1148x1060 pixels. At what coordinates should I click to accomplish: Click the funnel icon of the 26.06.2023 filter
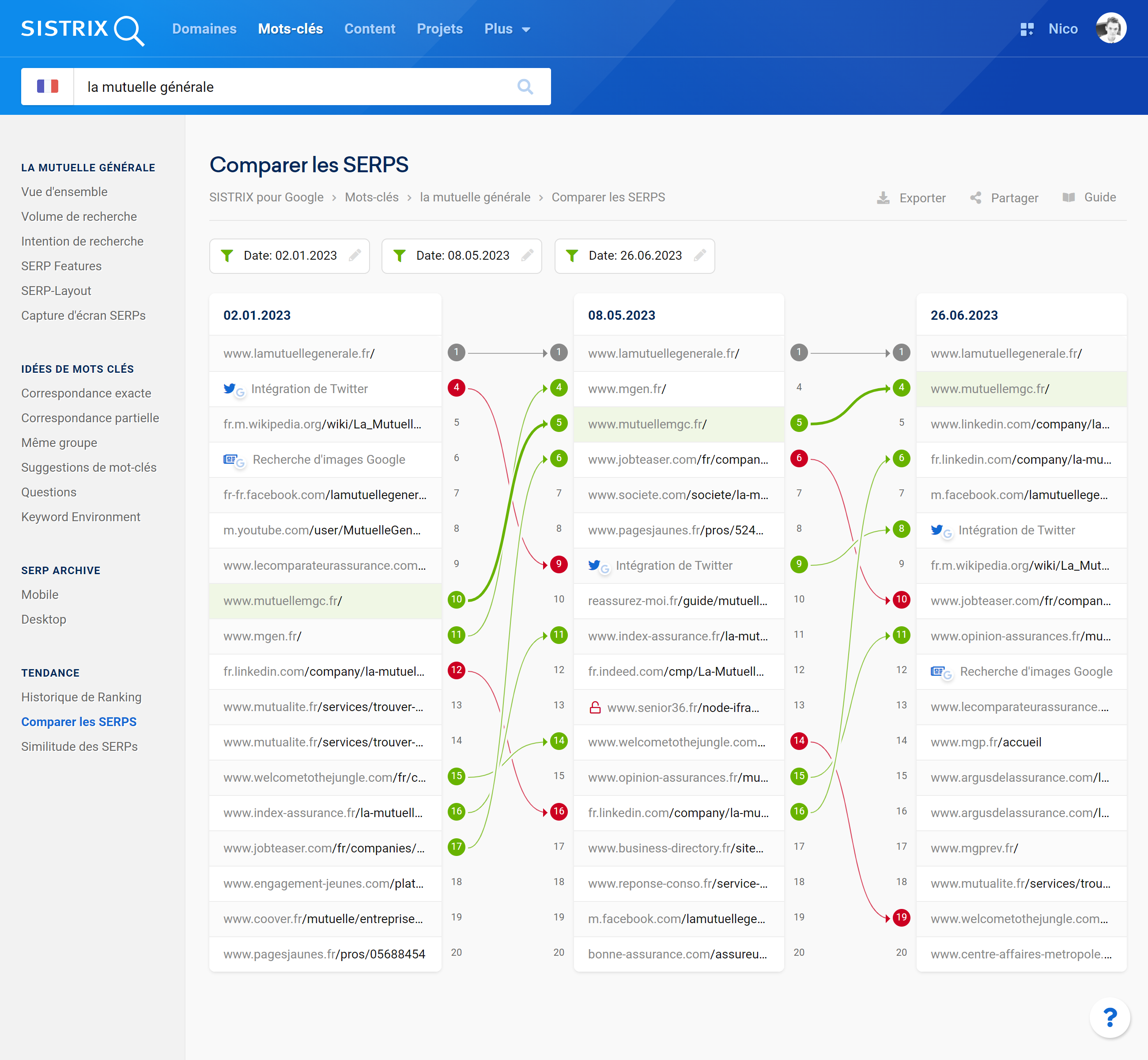click(x=572, y=256)
